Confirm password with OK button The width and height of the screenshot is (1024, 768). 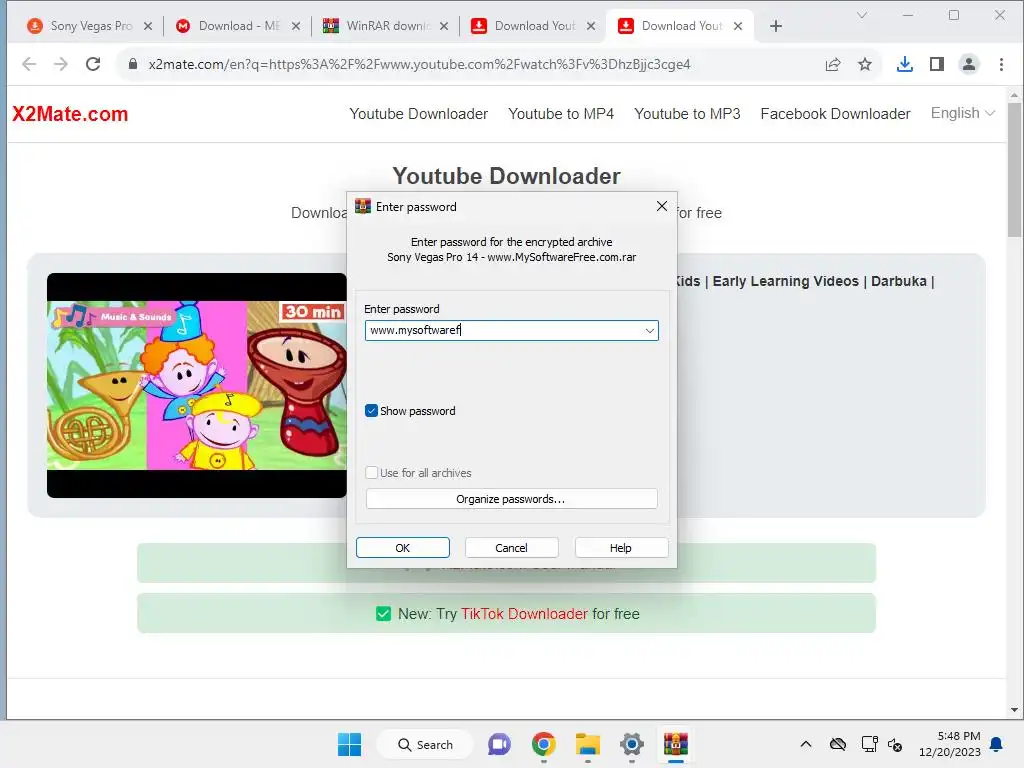pos(403,548)
